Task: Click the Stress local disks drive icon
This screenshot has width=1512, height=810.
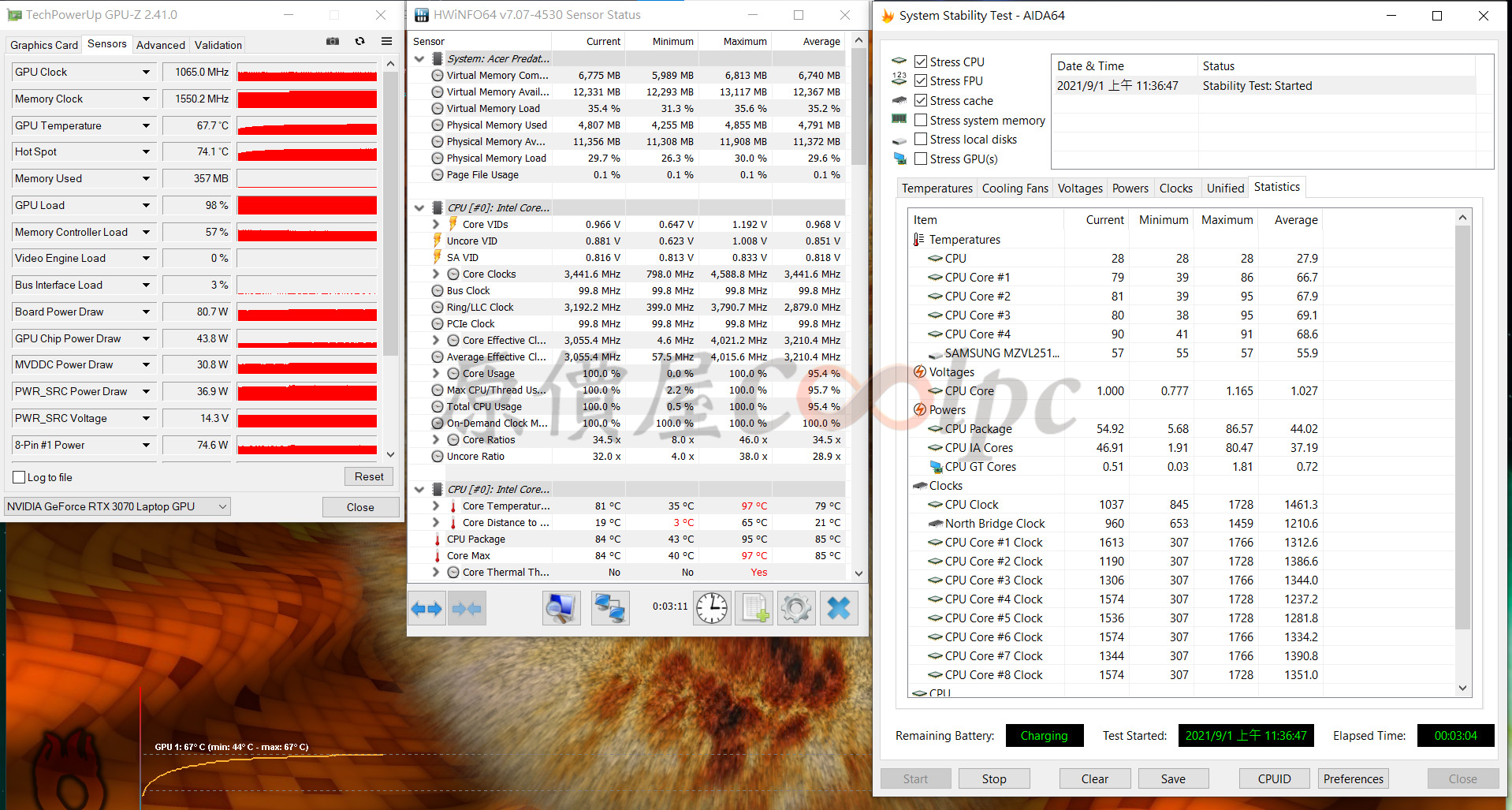Action: (x=899, y=140)
